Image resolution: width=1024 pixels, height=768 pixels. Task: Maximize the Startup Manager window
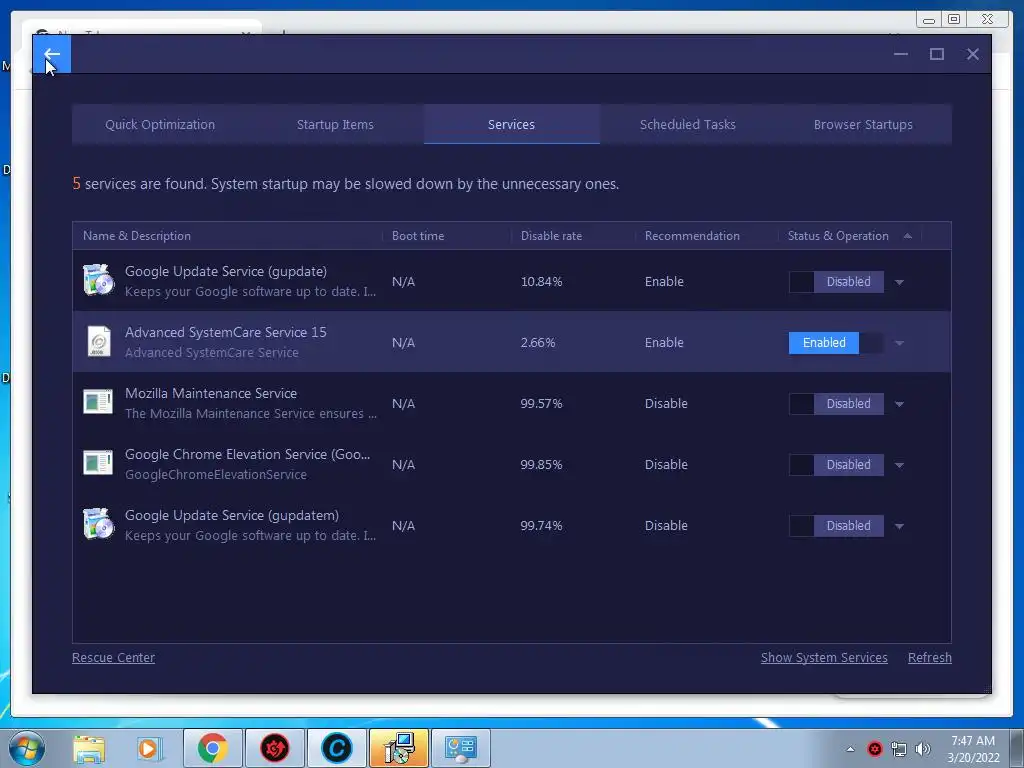936,54
